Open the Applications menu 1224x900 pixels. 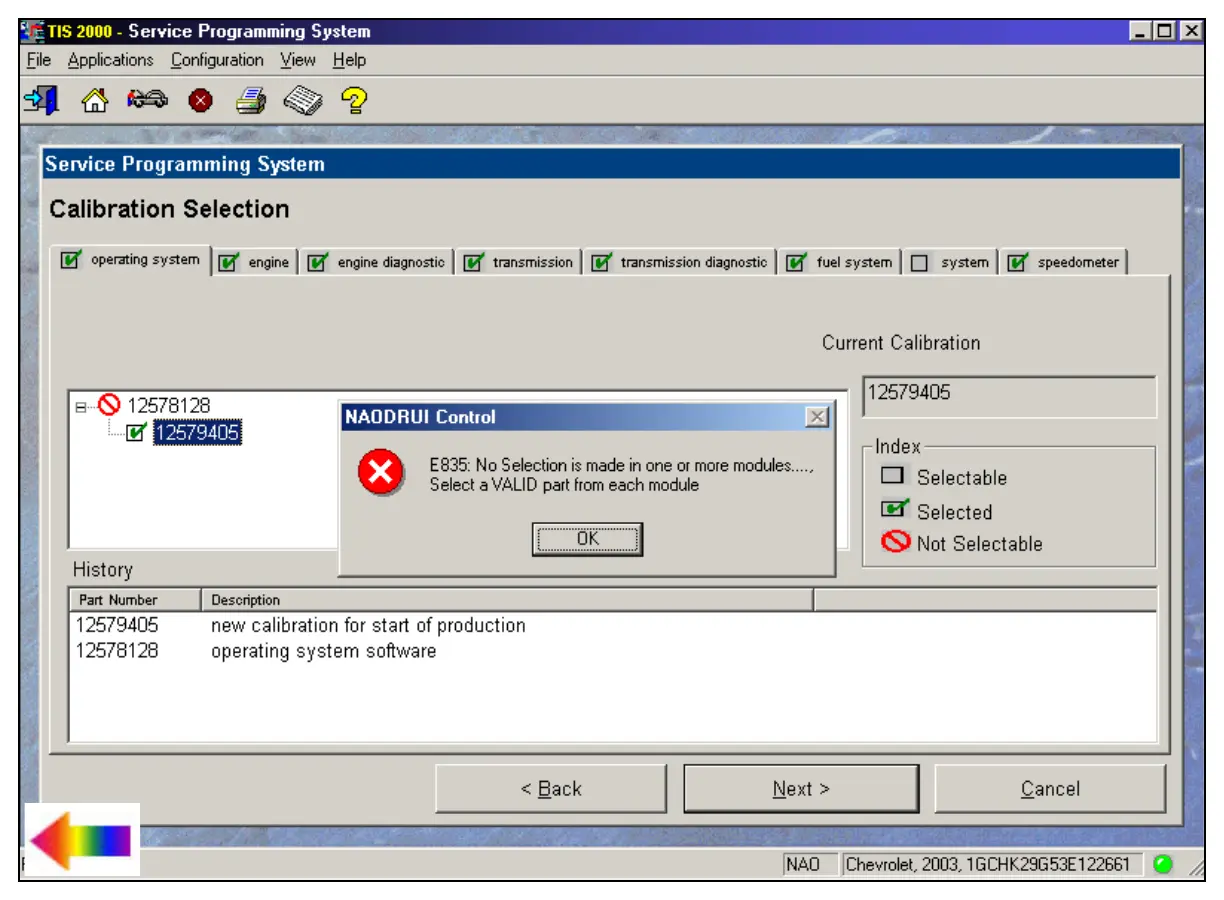pyautogui.click(x=110, y=60)
